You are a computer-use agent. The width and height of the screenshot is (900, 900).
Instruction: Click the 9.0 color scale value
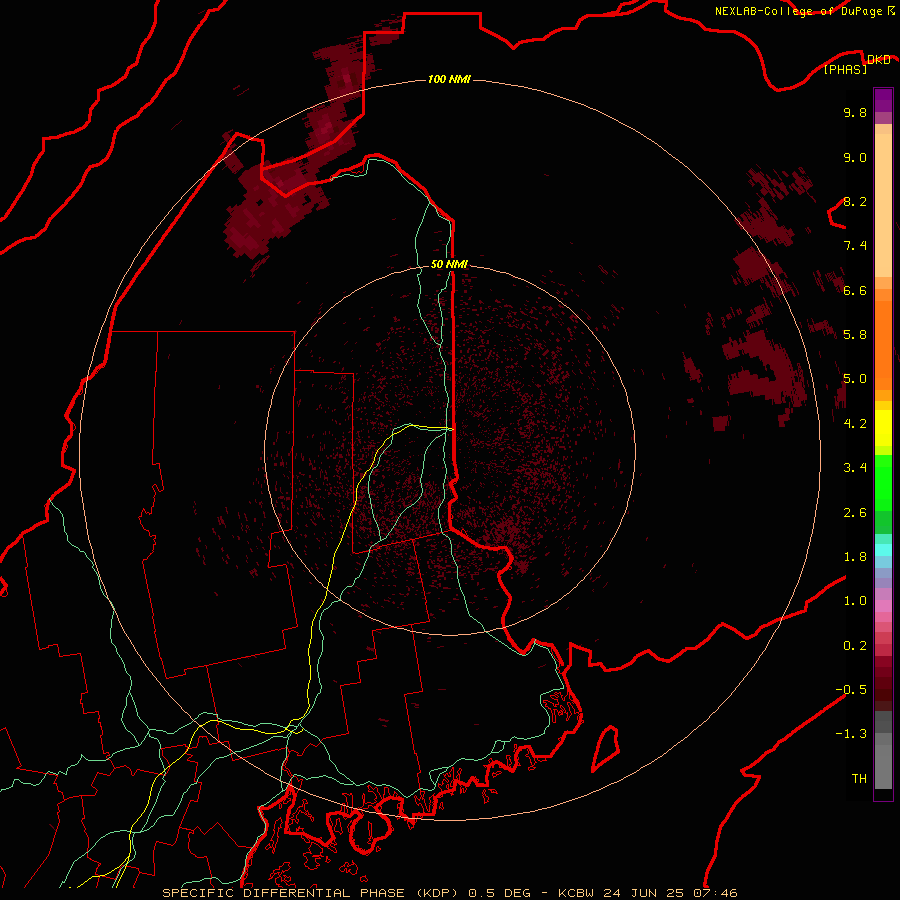(855, 157)
